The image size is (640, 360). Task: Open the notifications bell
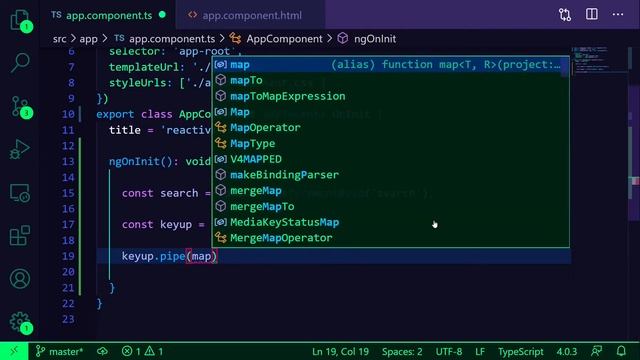coord(621,351)
